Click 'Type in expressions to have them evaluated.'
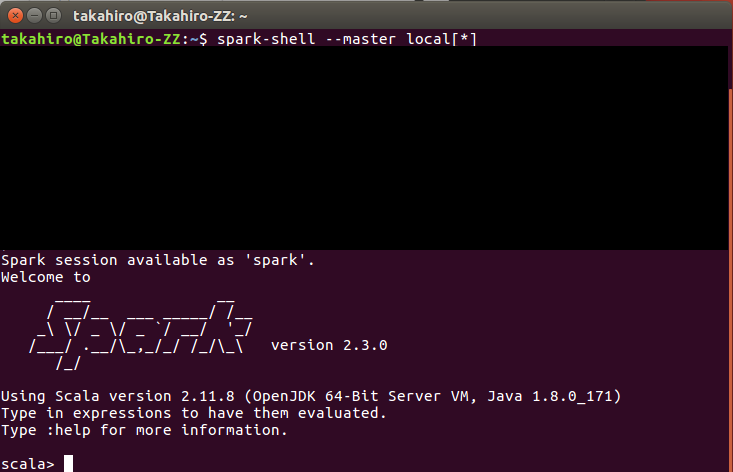 click(194, 413)
